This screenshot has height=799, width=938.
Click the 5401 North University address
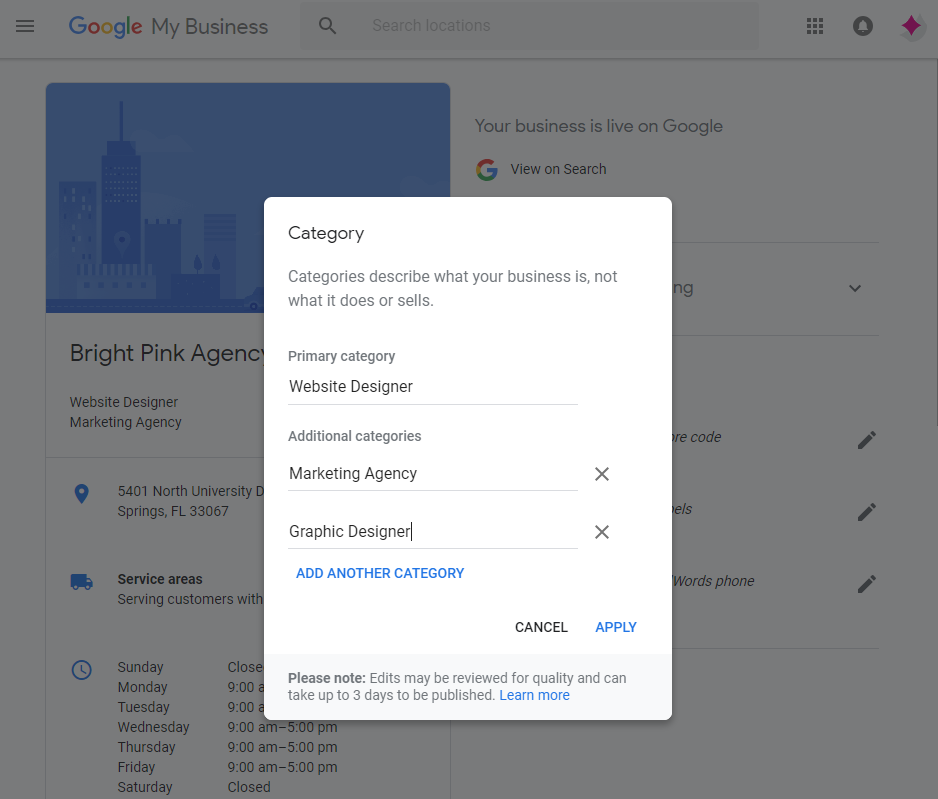(190, 501)
